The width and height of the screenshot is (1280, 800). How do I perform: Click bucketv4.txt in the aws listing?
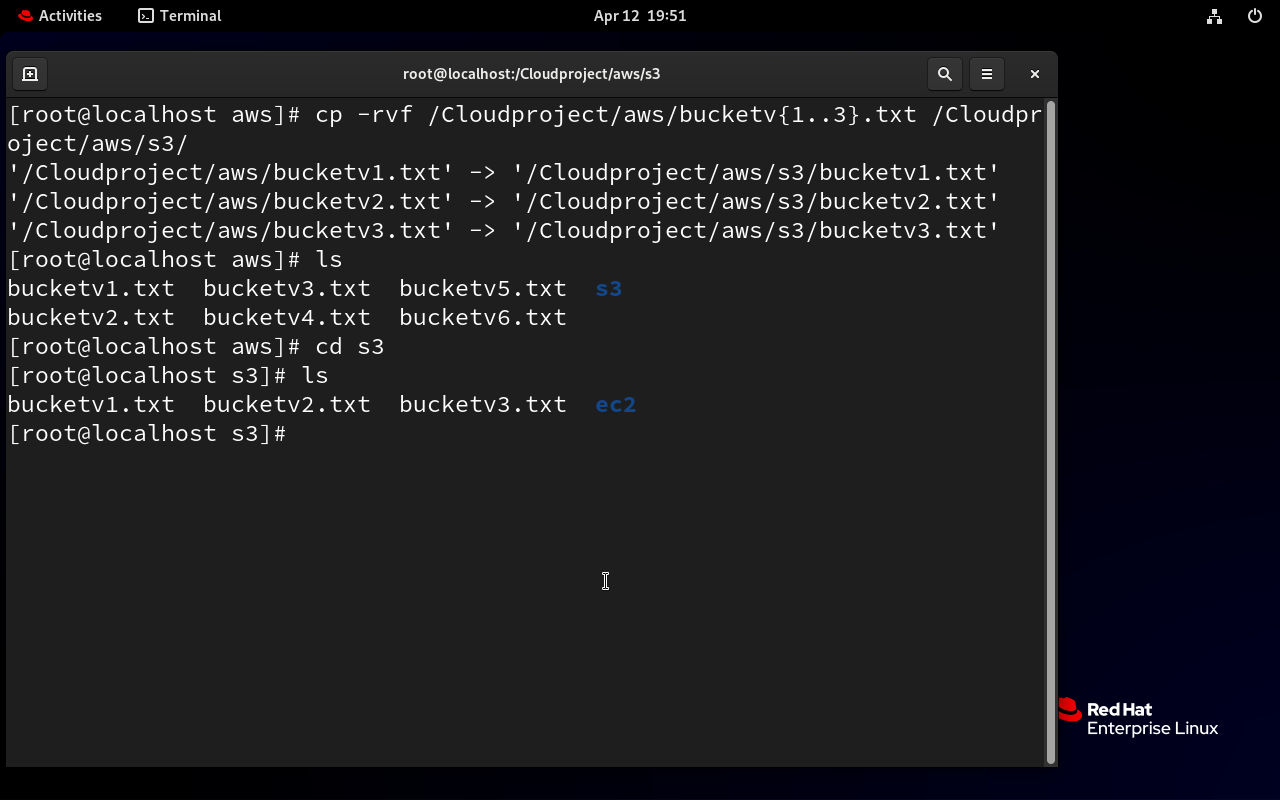click(x=287, y=318)
